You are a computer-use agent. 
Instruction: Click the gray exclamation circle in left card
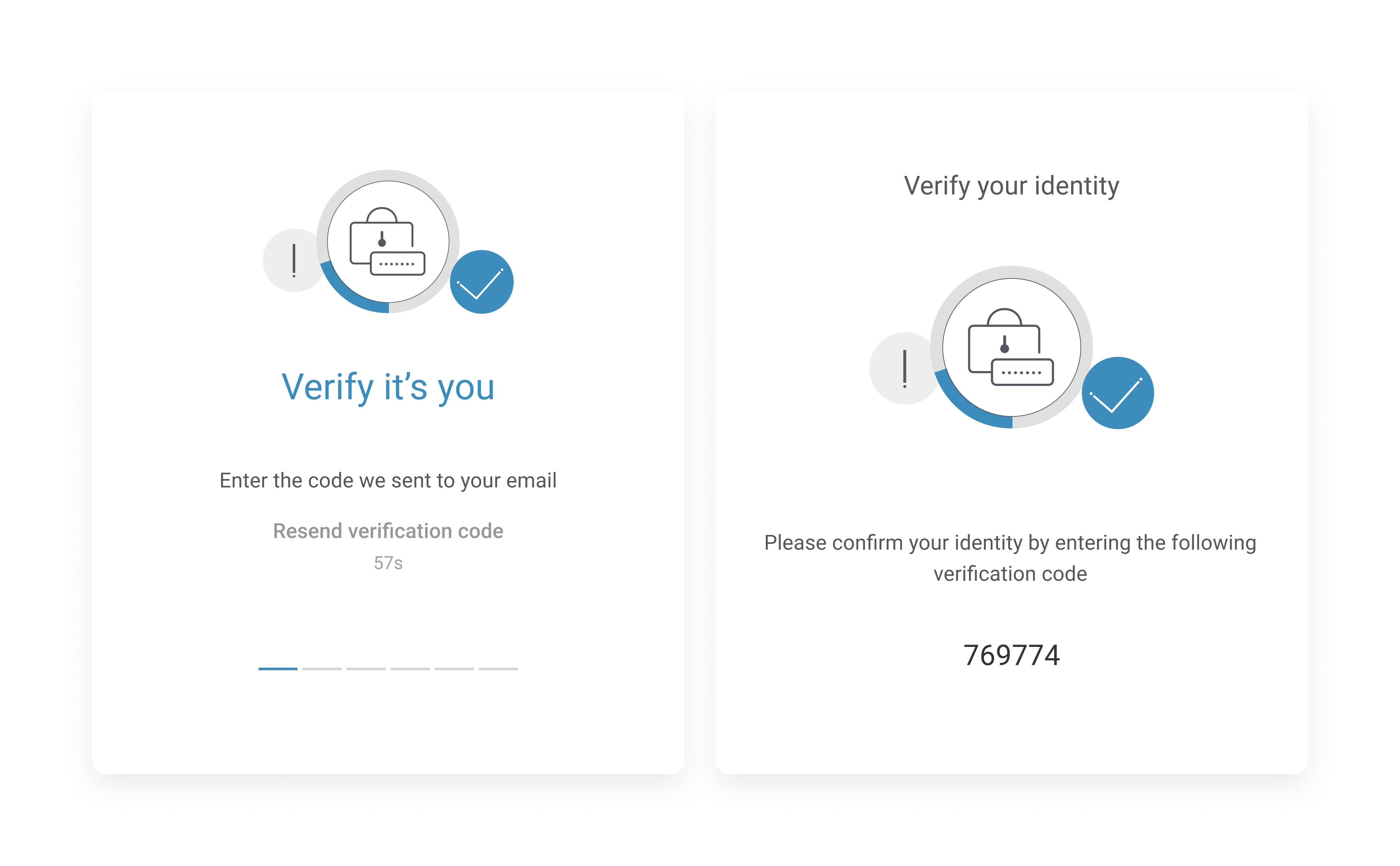[294, 260]
